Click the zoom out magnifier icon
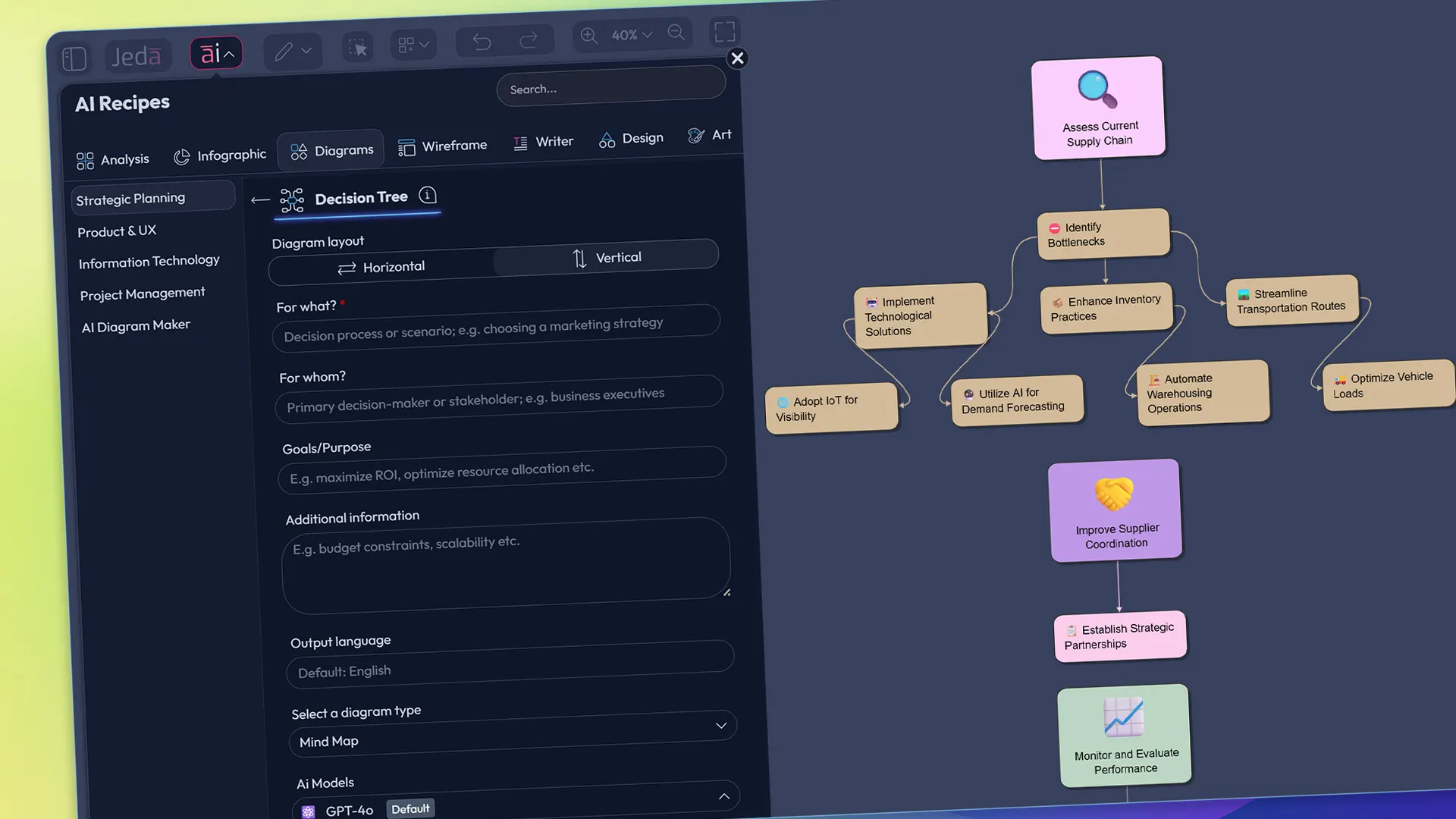 tap(676, 33)
